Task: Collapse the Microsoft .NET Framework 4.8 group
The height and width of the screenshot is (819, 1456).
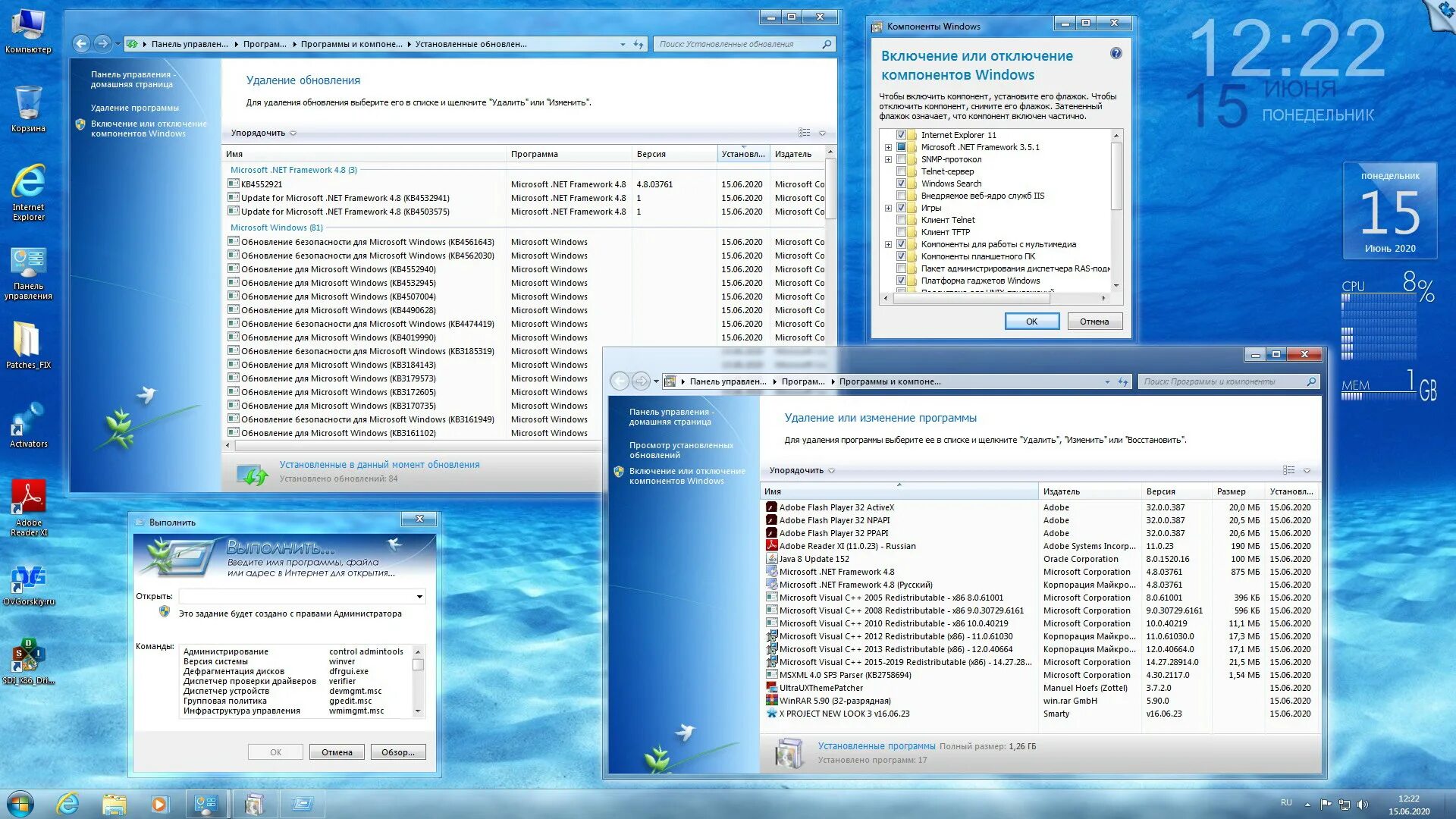Action: click(x=293, y=170)
